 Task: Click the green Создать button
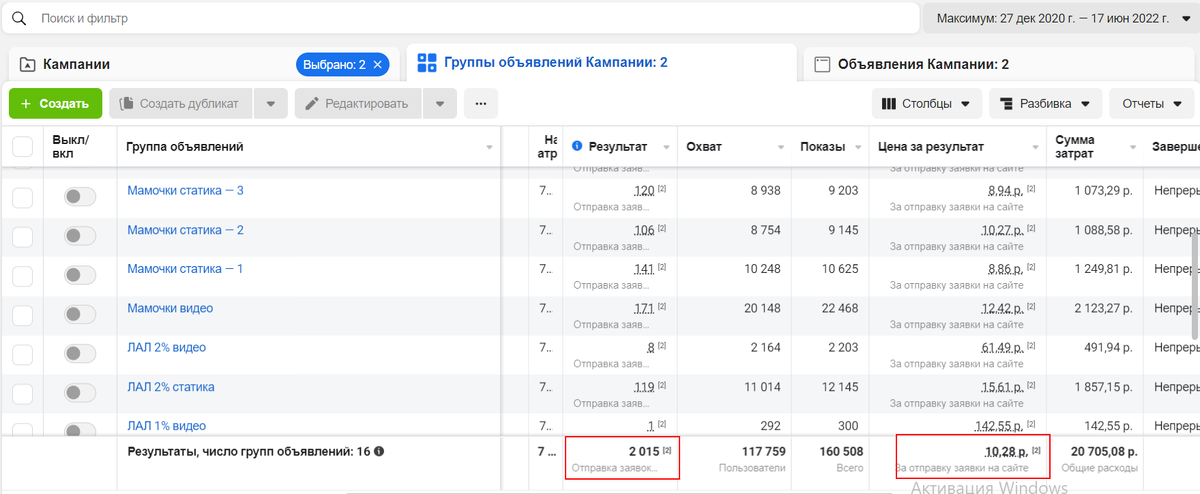click(x=55, y=104)
